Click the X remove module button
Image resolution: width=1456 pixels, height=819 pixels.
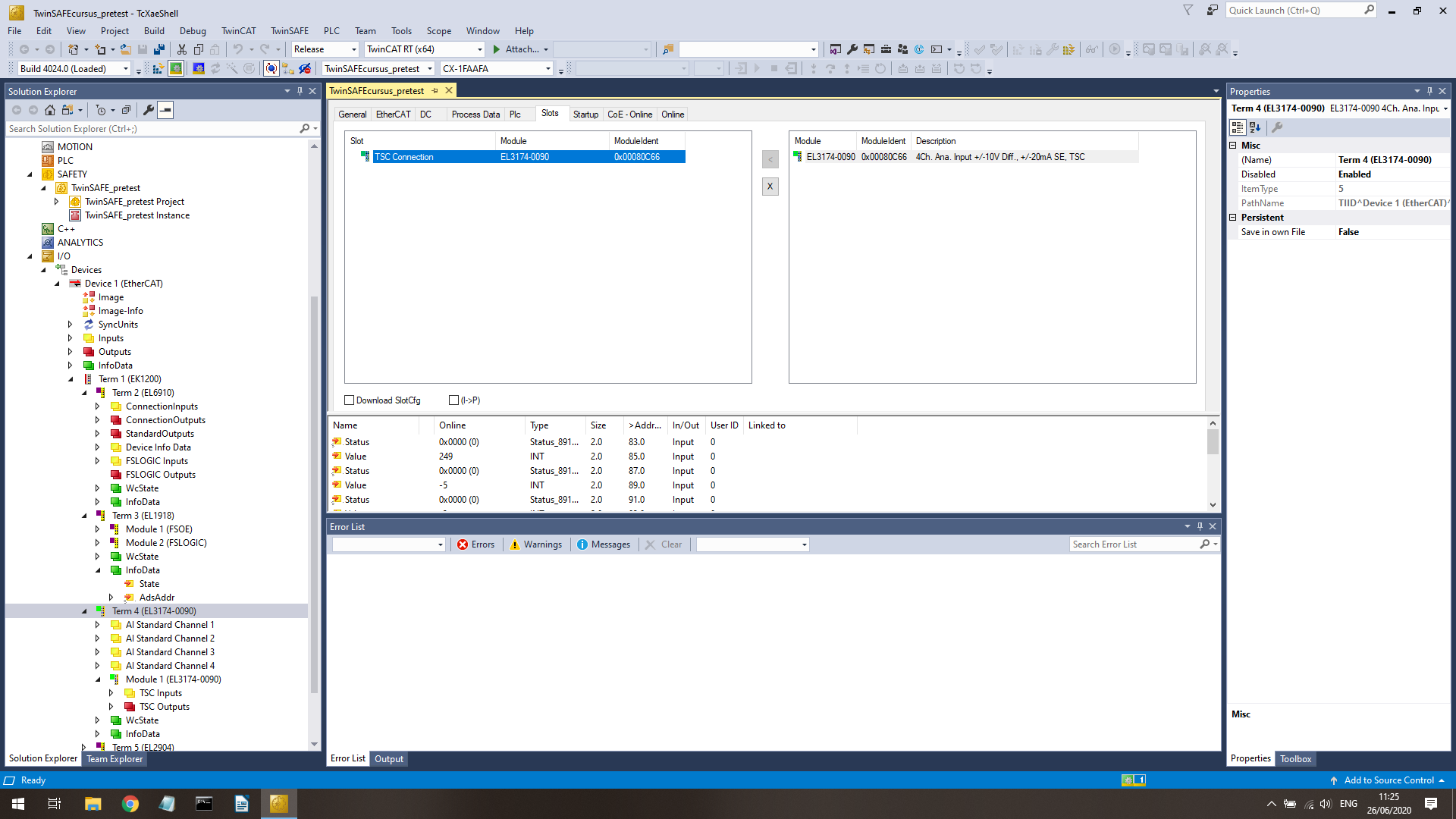[770, 187]
